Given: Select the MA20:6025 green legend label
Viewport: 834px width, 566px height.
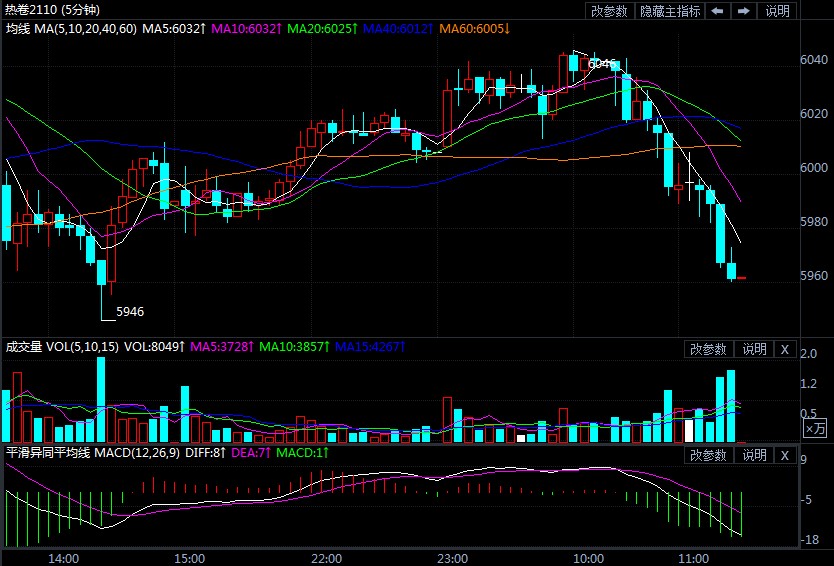Looking at the screenshot, I should tap(321, 28).
